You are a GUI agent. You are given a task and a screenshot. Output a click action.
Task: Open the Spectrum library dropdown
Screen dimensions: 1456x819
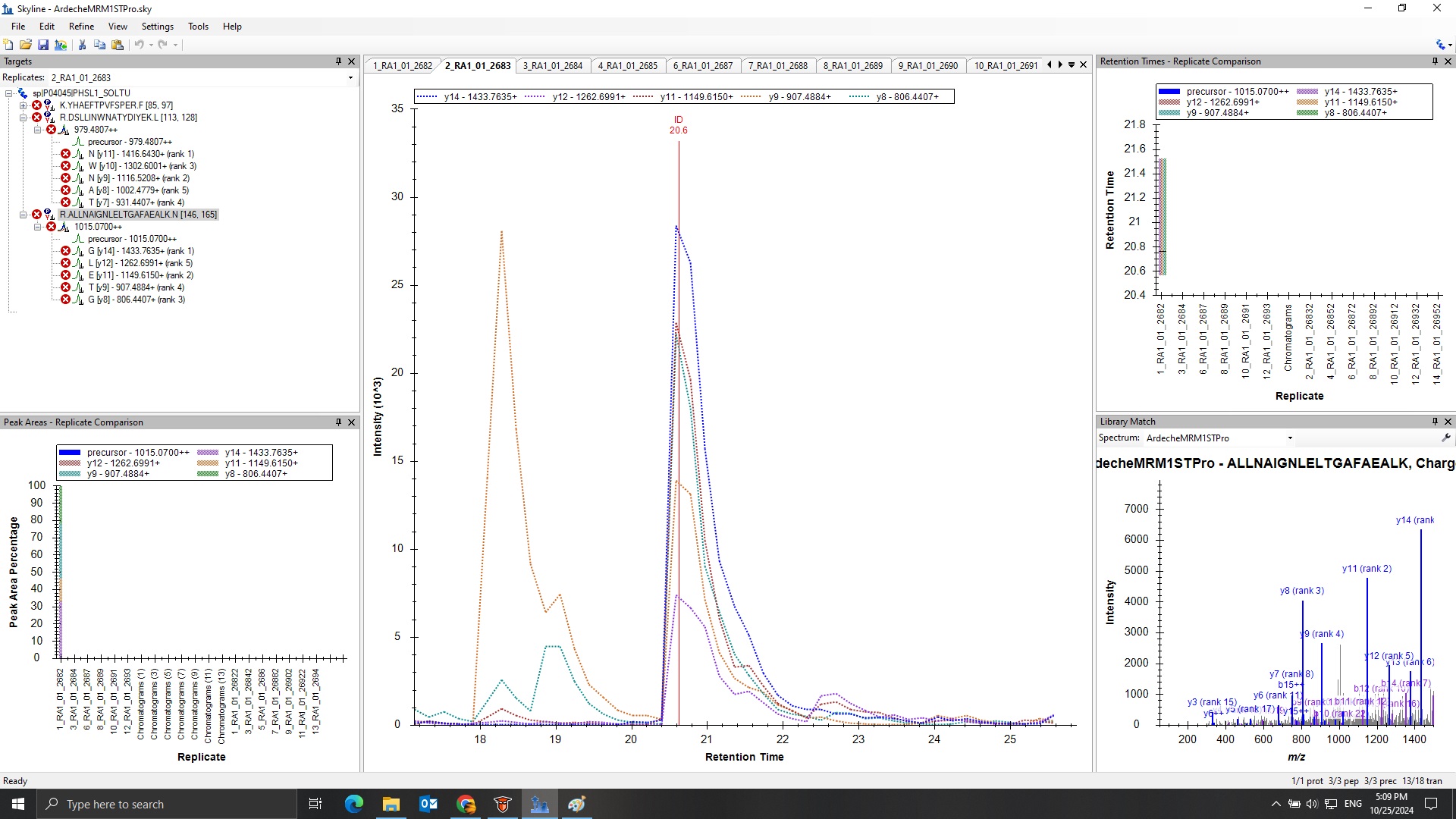pos(1289,438)
